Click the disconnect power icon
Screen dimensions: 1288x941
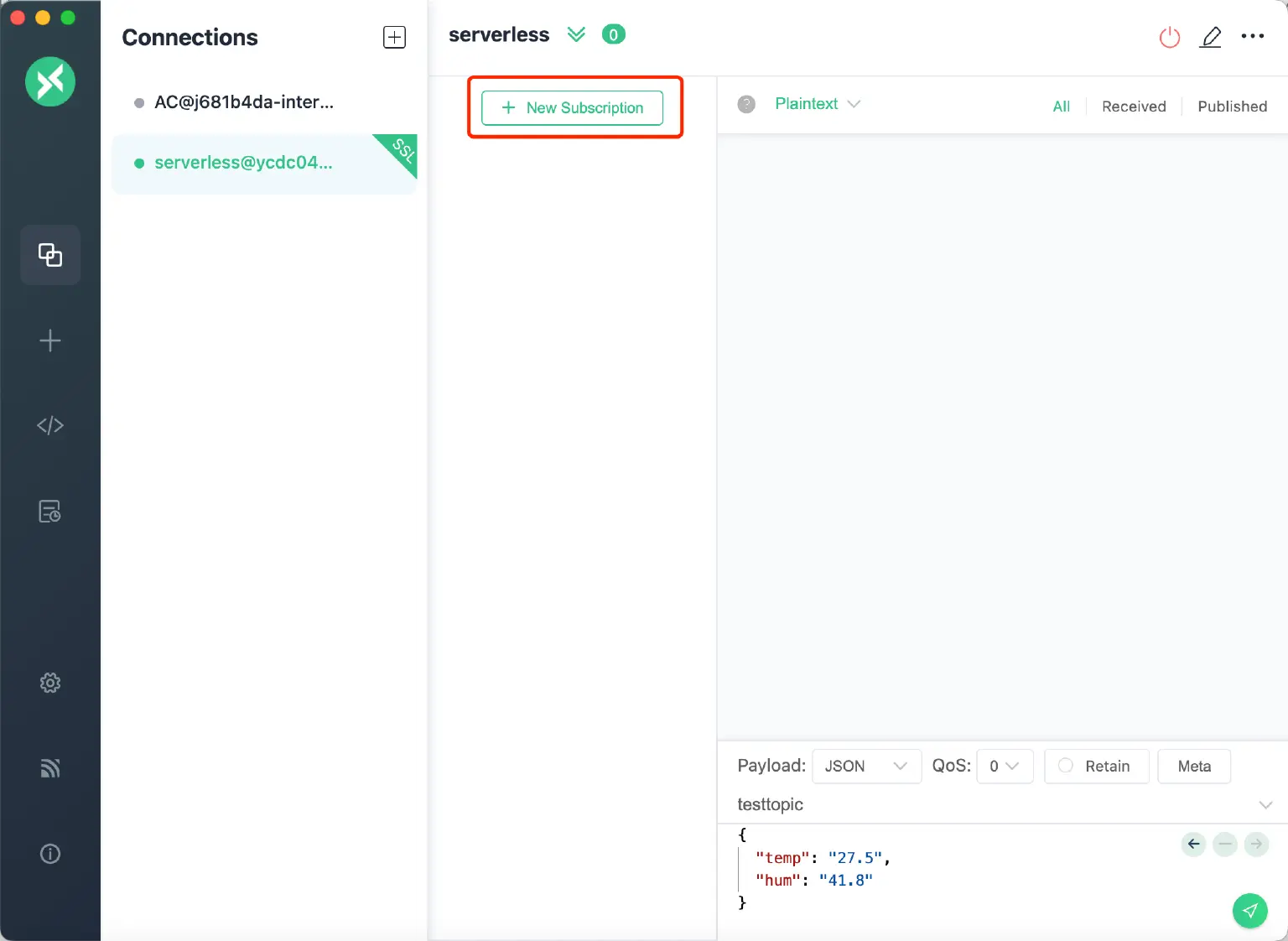pyautogui.click(x=1169, y=37)
